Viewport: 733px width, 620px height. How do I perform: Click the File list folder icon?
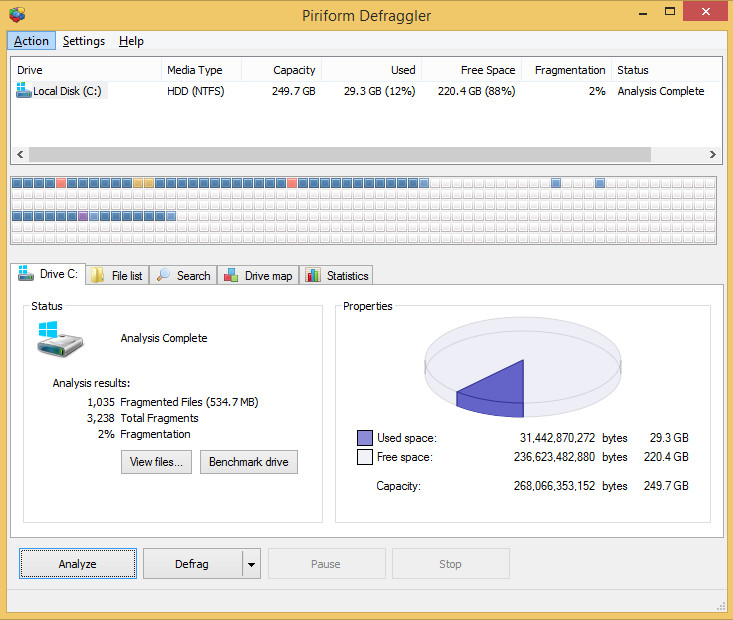(x=97, y=275)
